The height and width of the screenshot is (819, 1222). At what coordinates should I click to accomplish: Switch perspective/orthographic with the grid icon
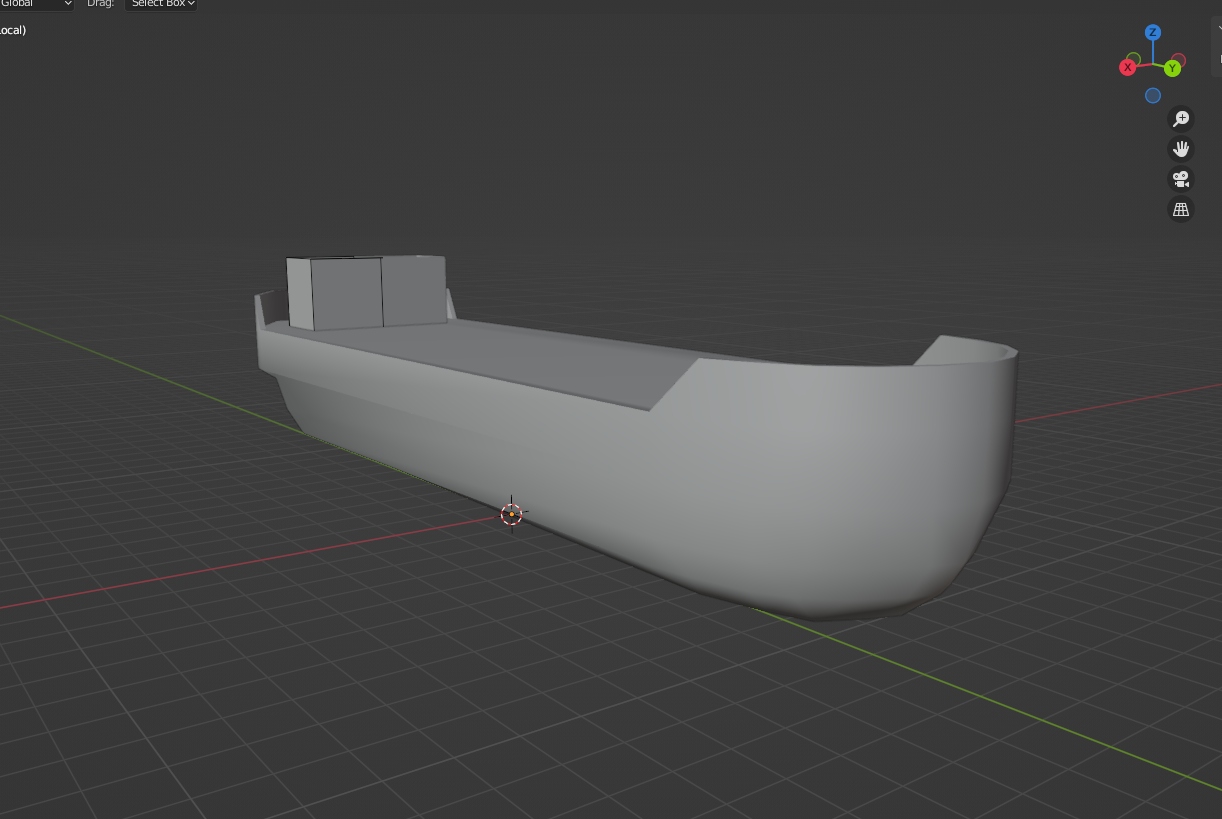point(1181,209)
